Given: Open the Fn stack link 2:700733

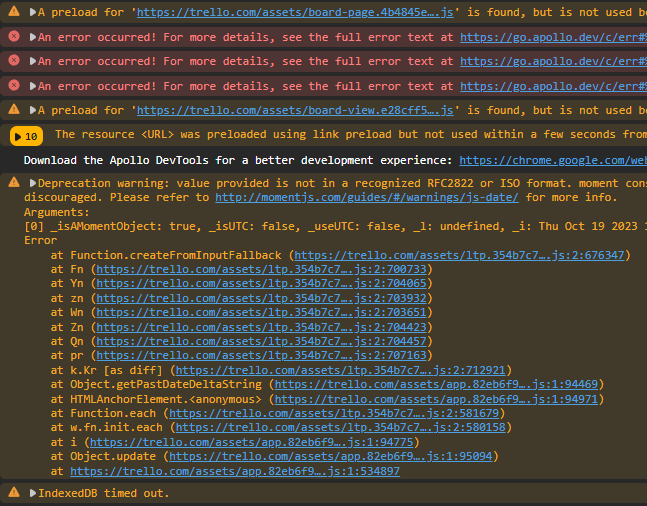Looking at the screenshot, I should point(261,269).
